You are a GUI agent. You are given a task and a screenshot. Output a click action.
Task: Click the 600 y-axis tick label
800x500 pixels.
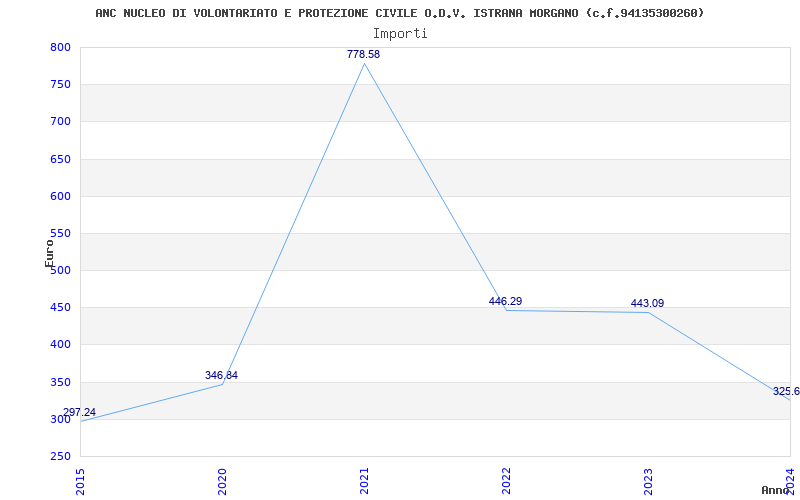coord(60,196)
